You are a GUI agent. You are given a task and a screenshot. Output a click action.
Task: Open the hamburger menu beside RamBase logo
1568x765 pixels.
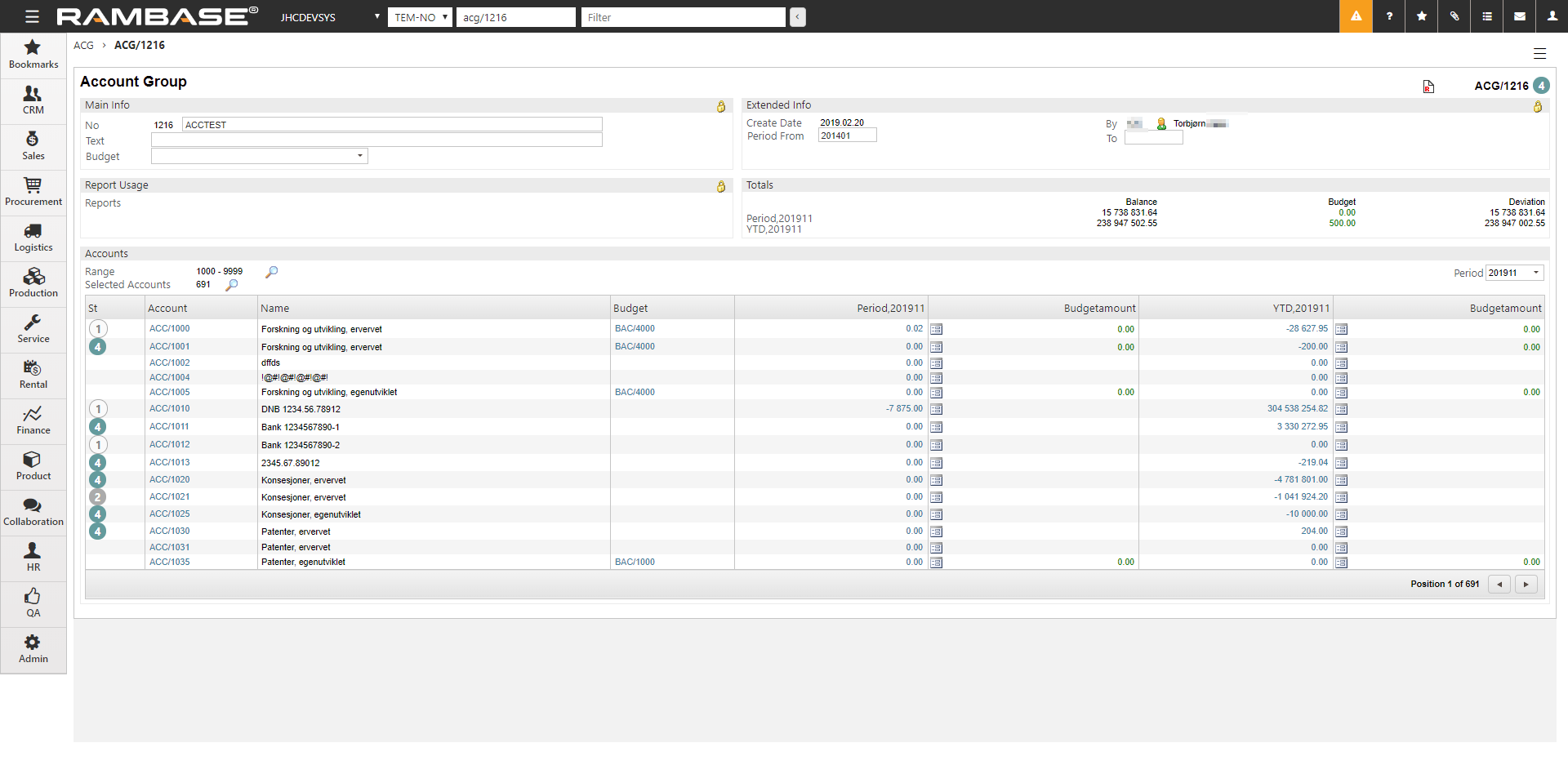point(32,16)
